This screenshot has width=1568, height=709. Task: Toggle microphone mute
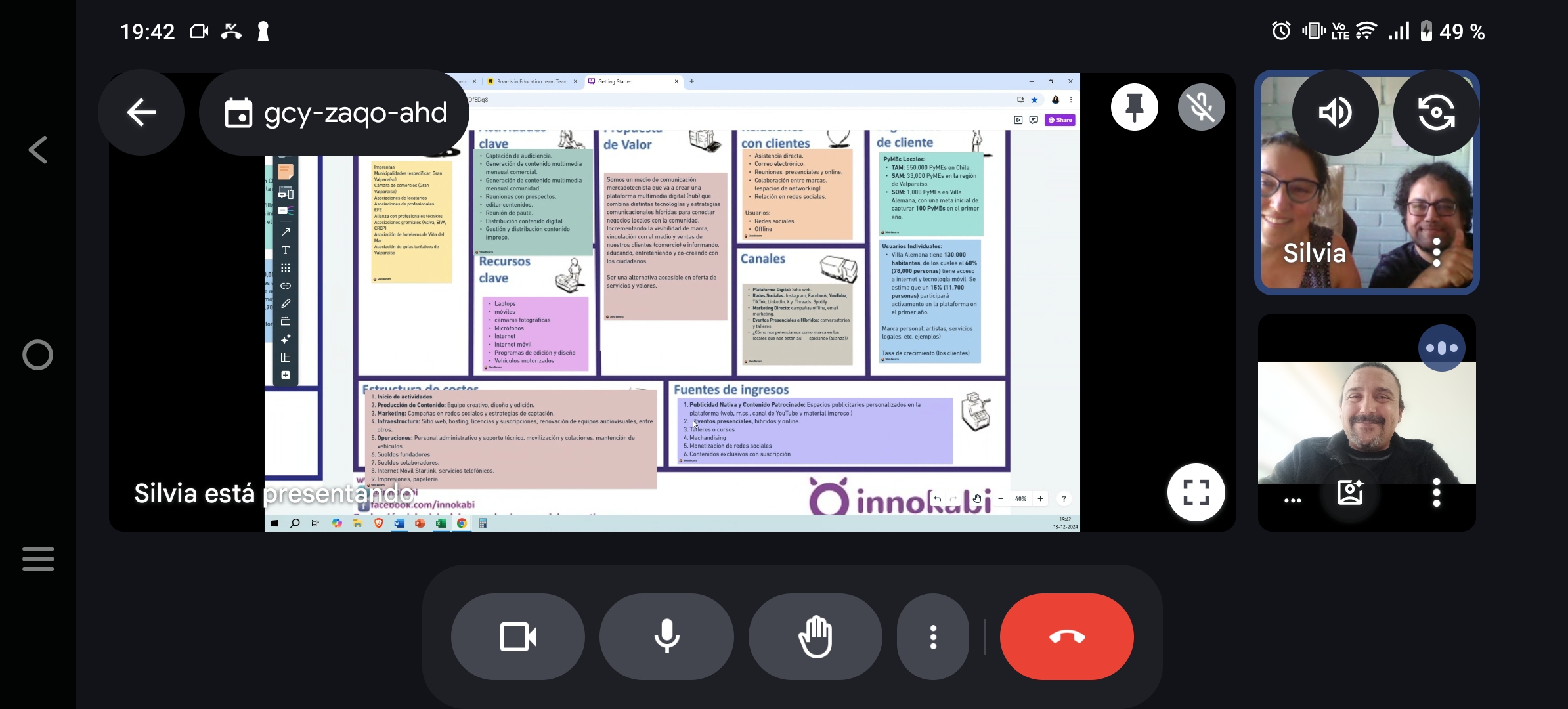pyautogui.click(x=666, y=637)
